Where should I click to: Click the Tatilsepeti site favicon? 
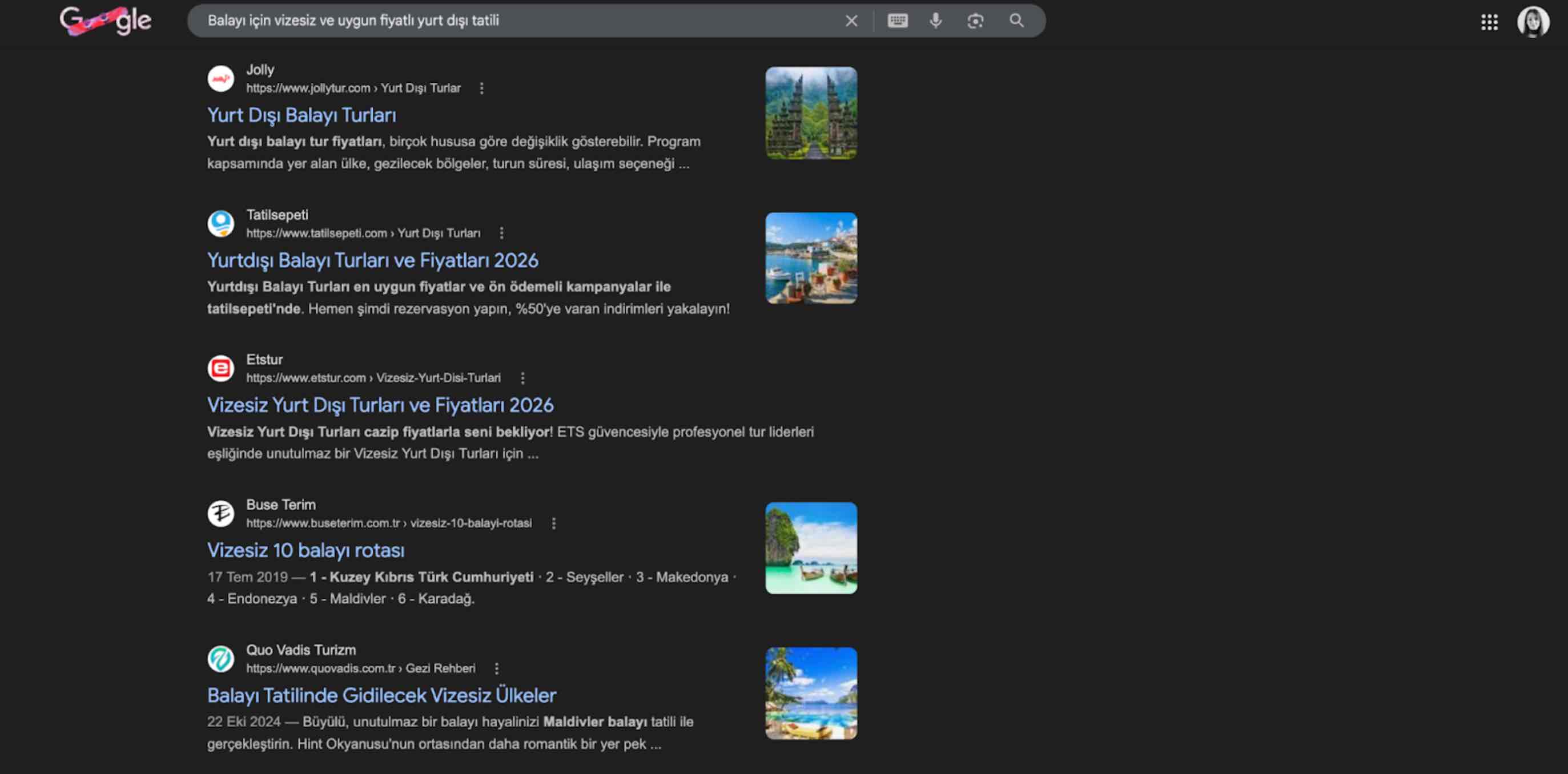point(220,224)
